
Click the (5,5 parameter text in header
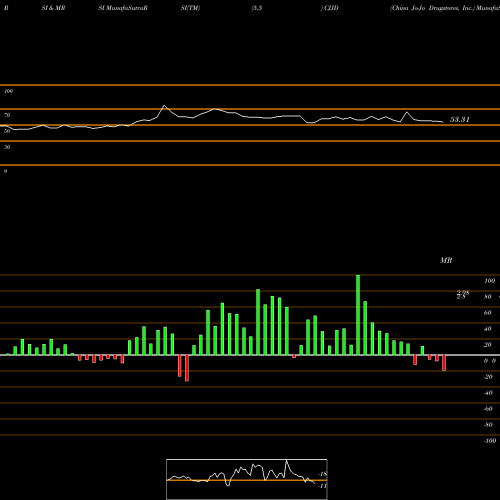point(257,8)
